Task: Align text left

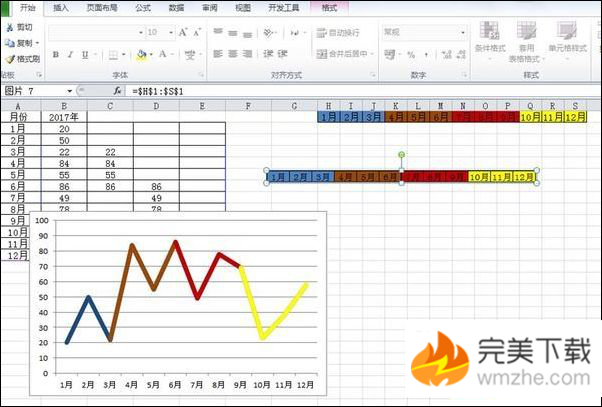Action: point(218,54)
